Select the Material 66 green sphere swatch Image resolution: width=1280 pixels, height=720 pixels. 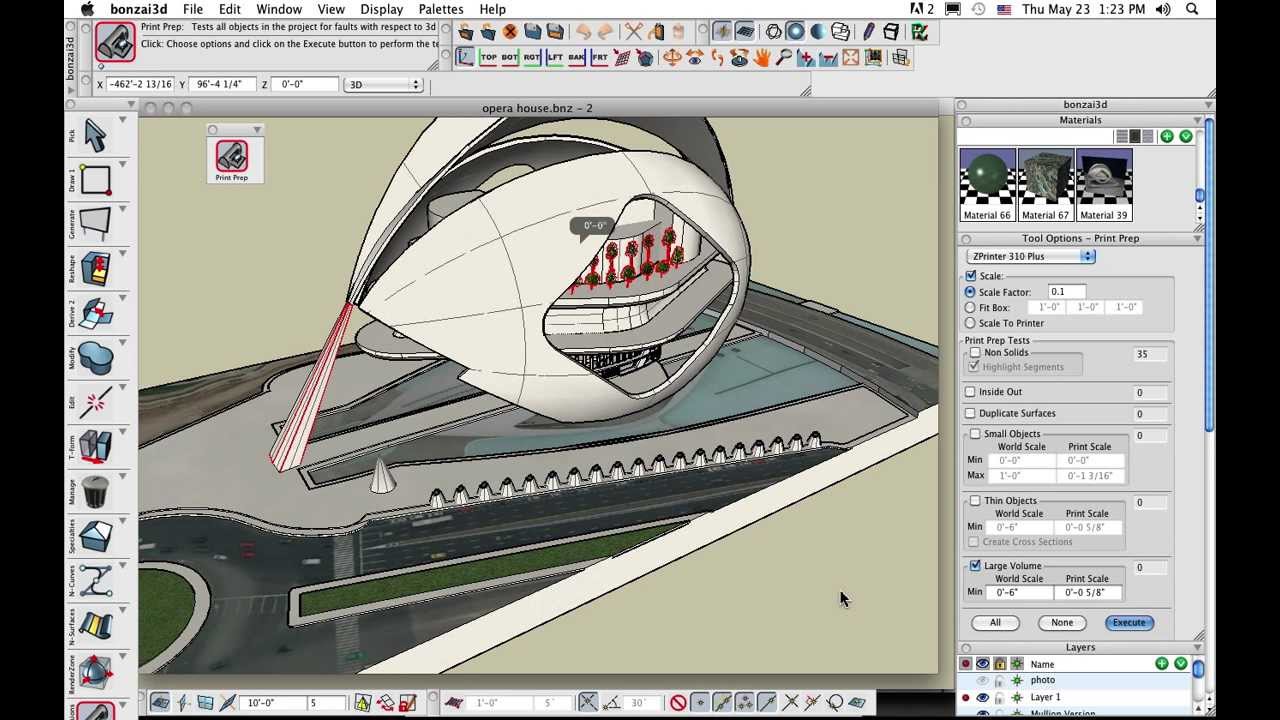(987, 184)
